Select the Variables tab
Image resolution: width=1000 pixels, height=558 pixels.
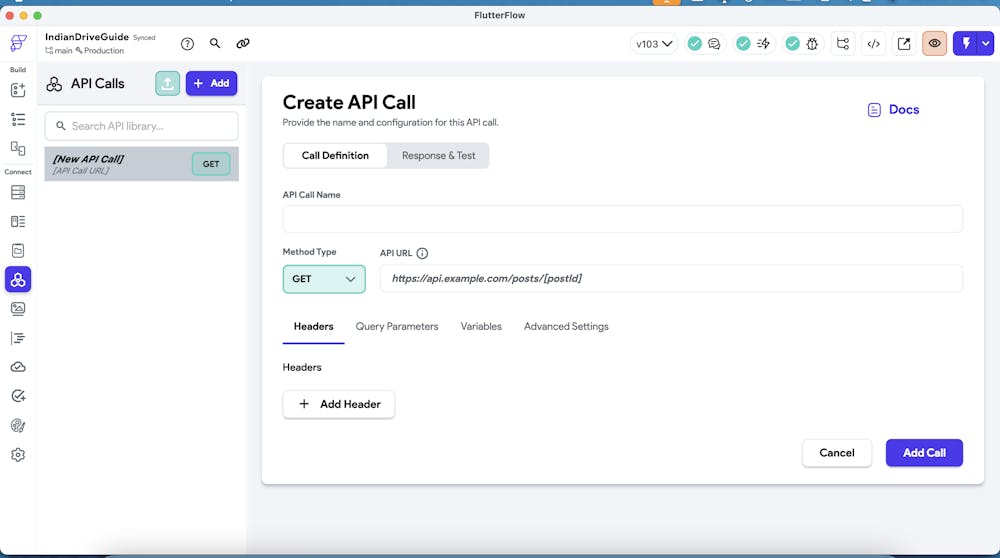[x=481, y=327]
